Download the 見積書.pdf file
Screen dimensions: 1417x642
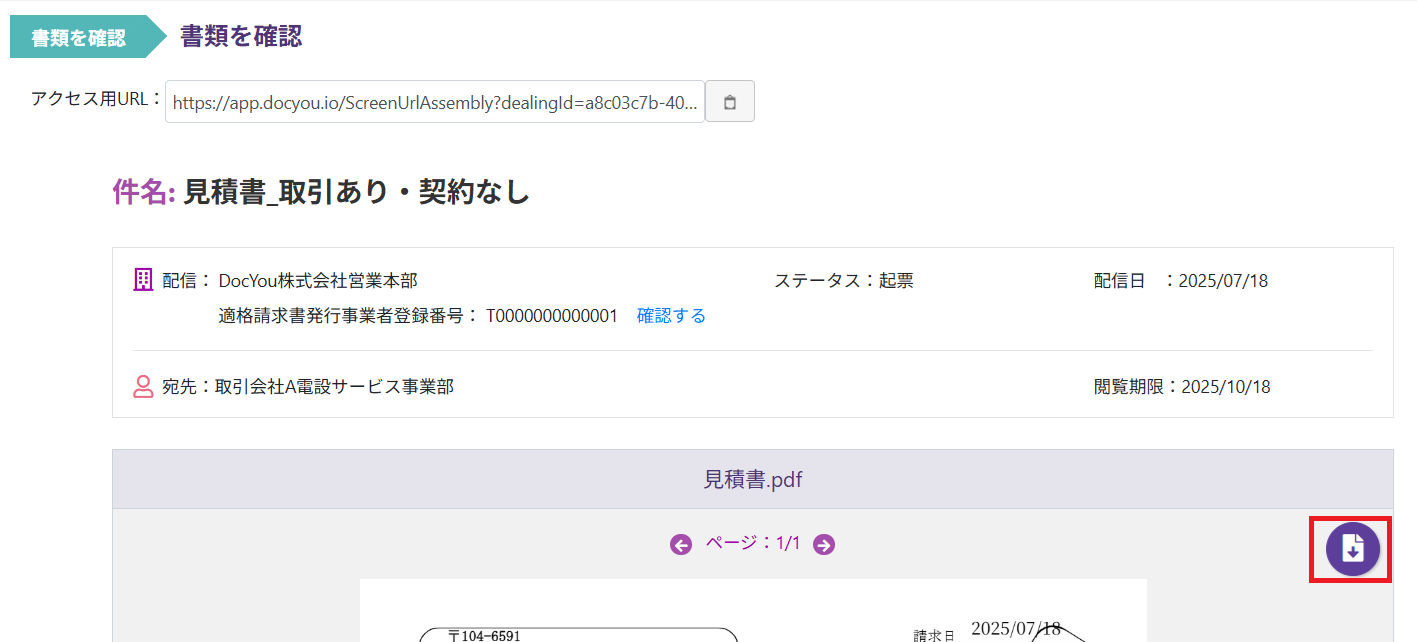(x=1352, y=549)
